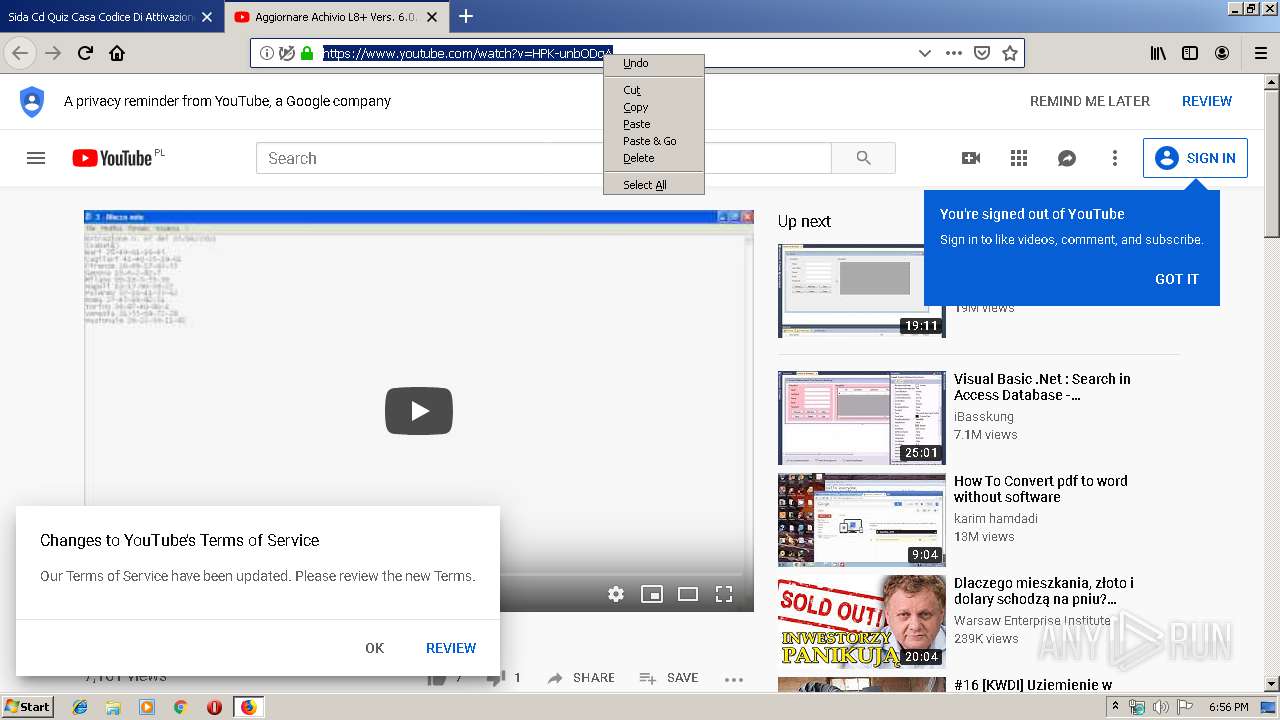The width and height of the screenshot is (1280, 720).
Task: Save page to Pocket
Action: (982, 53)
